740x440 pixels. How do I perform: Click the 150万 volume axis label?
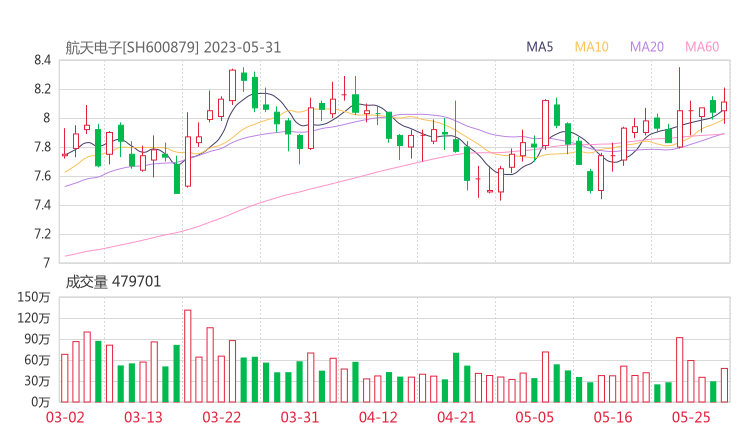pyautogui.click(x=34, y=297)
